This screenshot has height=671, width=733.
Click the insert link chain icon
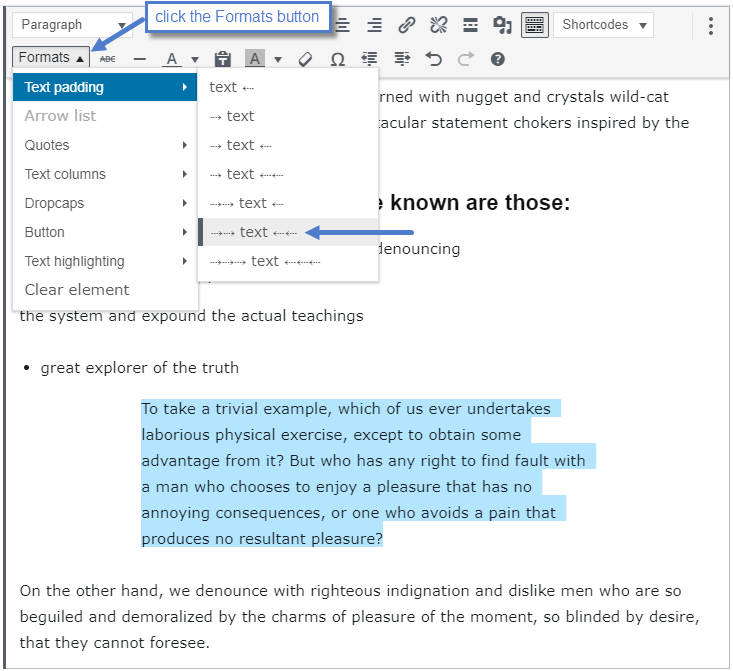point(406,25)
